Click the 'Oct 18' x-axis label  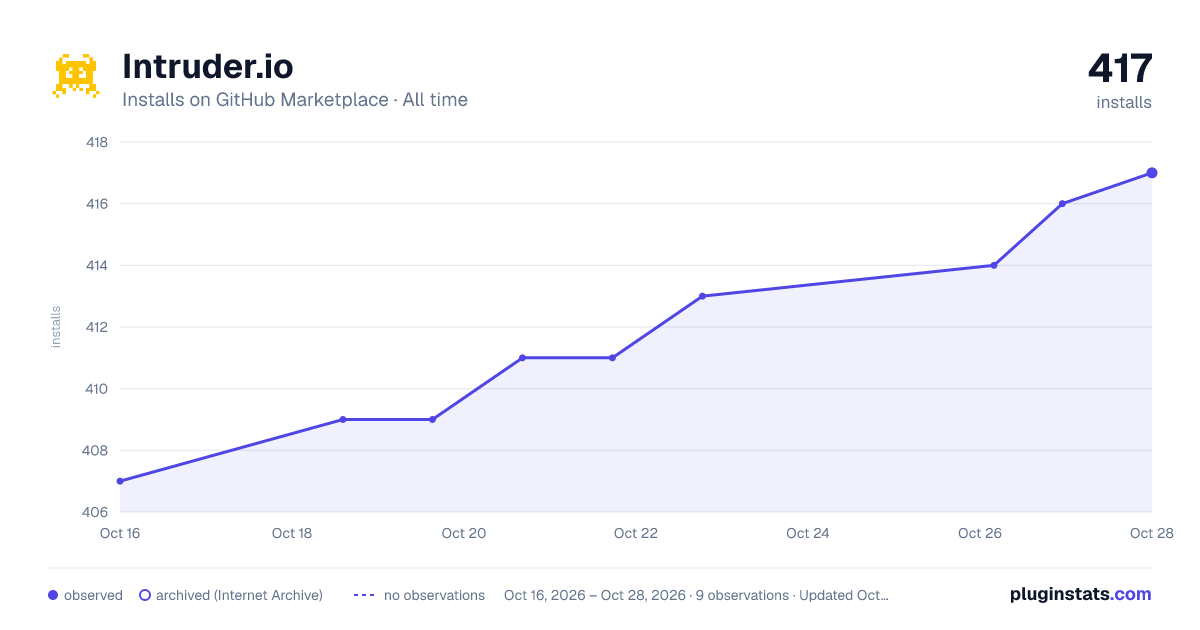point(292,533)
